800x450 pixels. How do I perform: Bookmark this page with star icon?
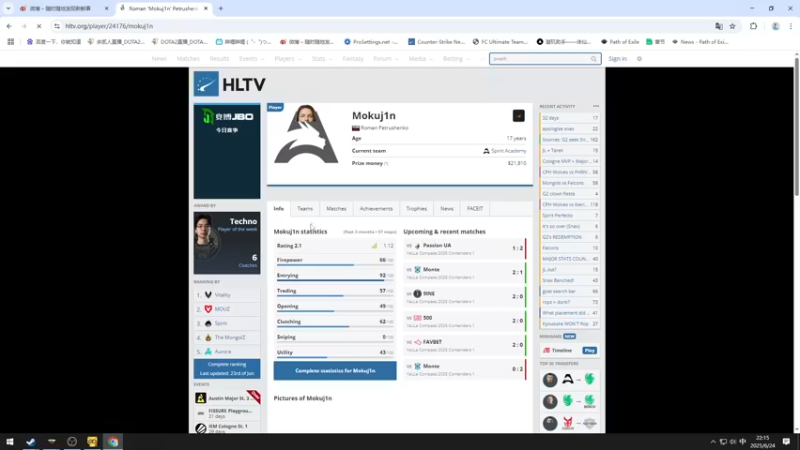point(733,26)
